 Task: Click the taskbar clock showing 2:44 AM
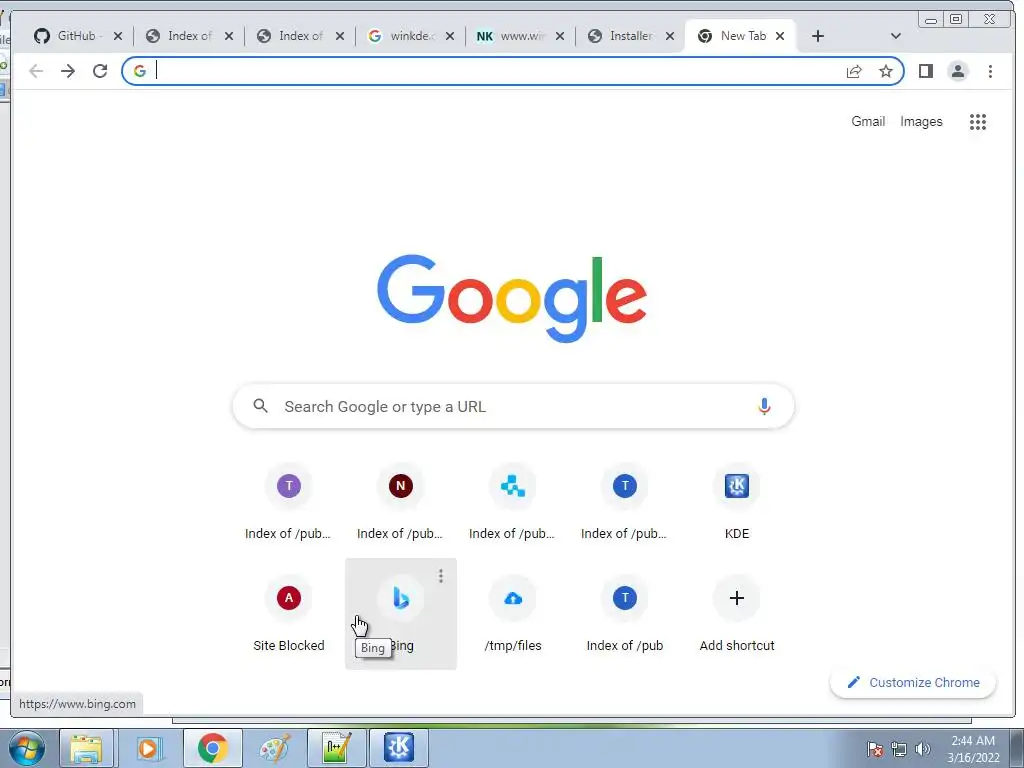pyautogui.click(x=973, y=749)
